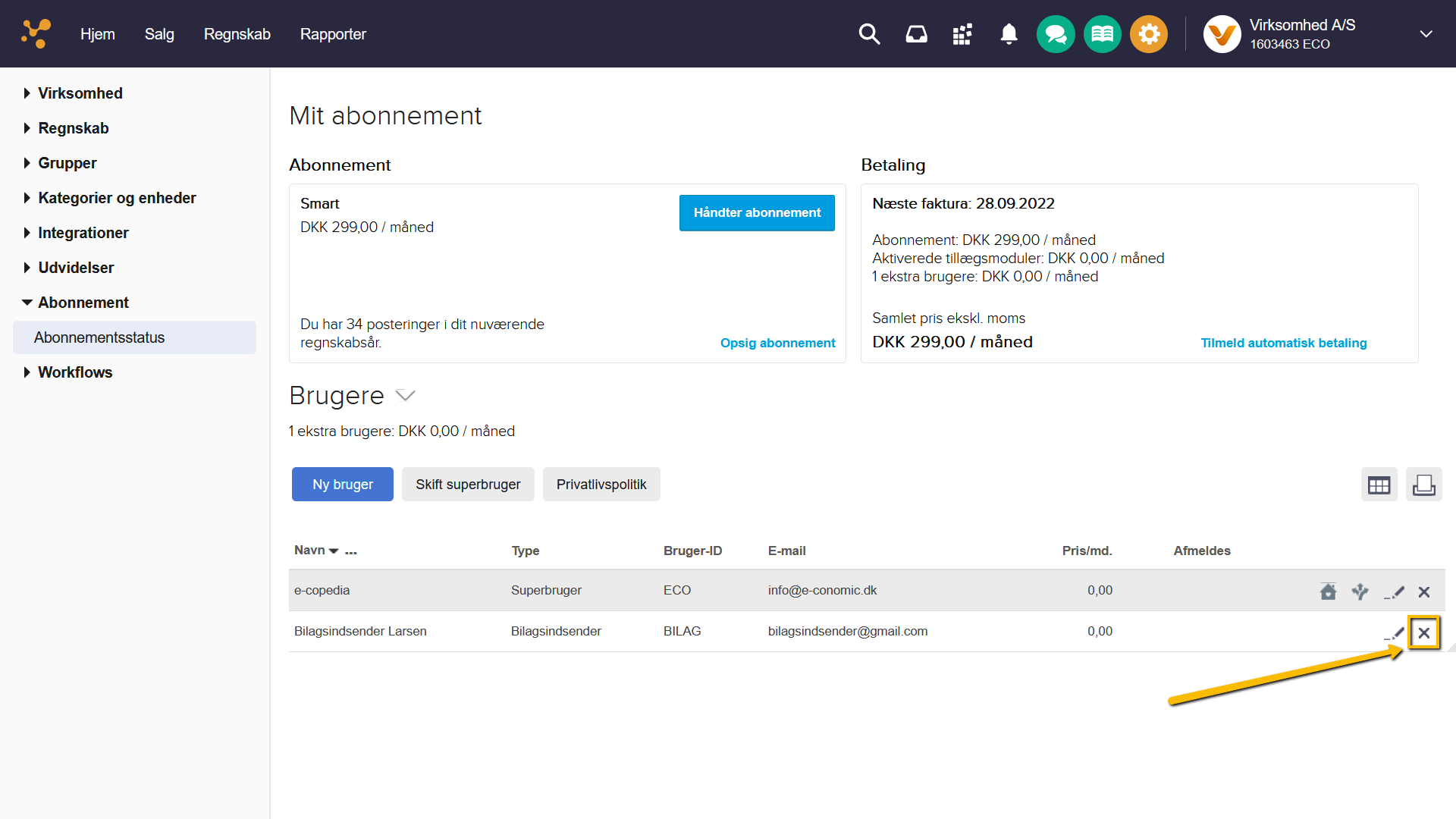Click the house icon on e-copedia row

(x=1328, y=591)
